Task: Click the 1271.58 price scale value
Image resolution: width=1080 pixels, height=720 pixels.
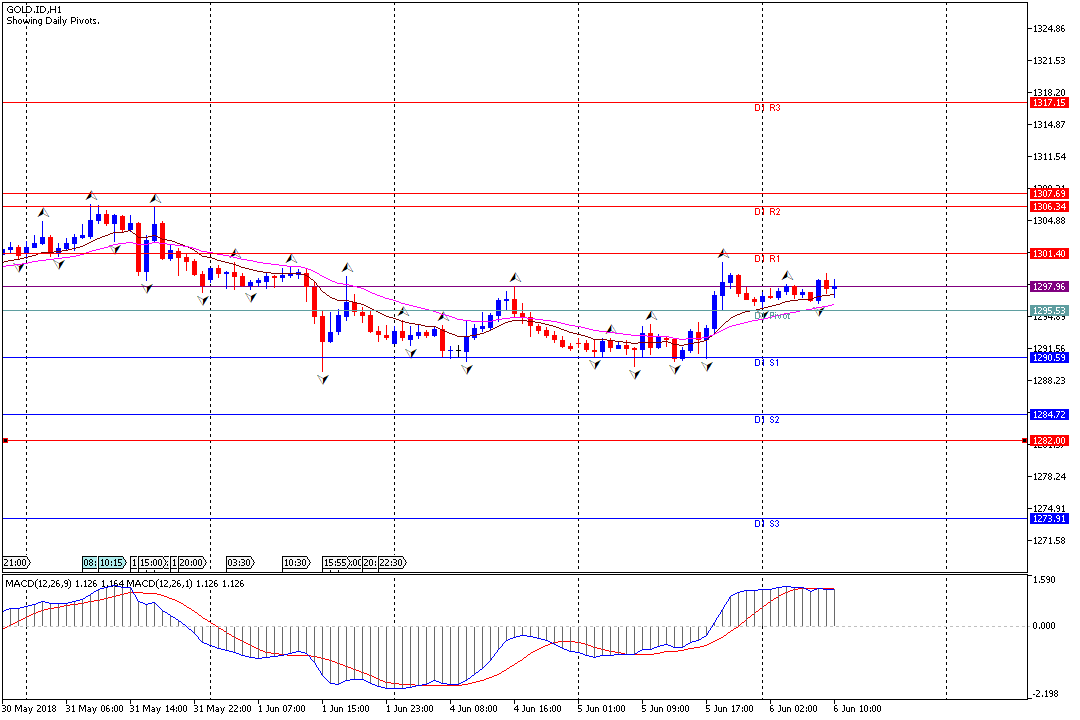Action: [1049, 541]
